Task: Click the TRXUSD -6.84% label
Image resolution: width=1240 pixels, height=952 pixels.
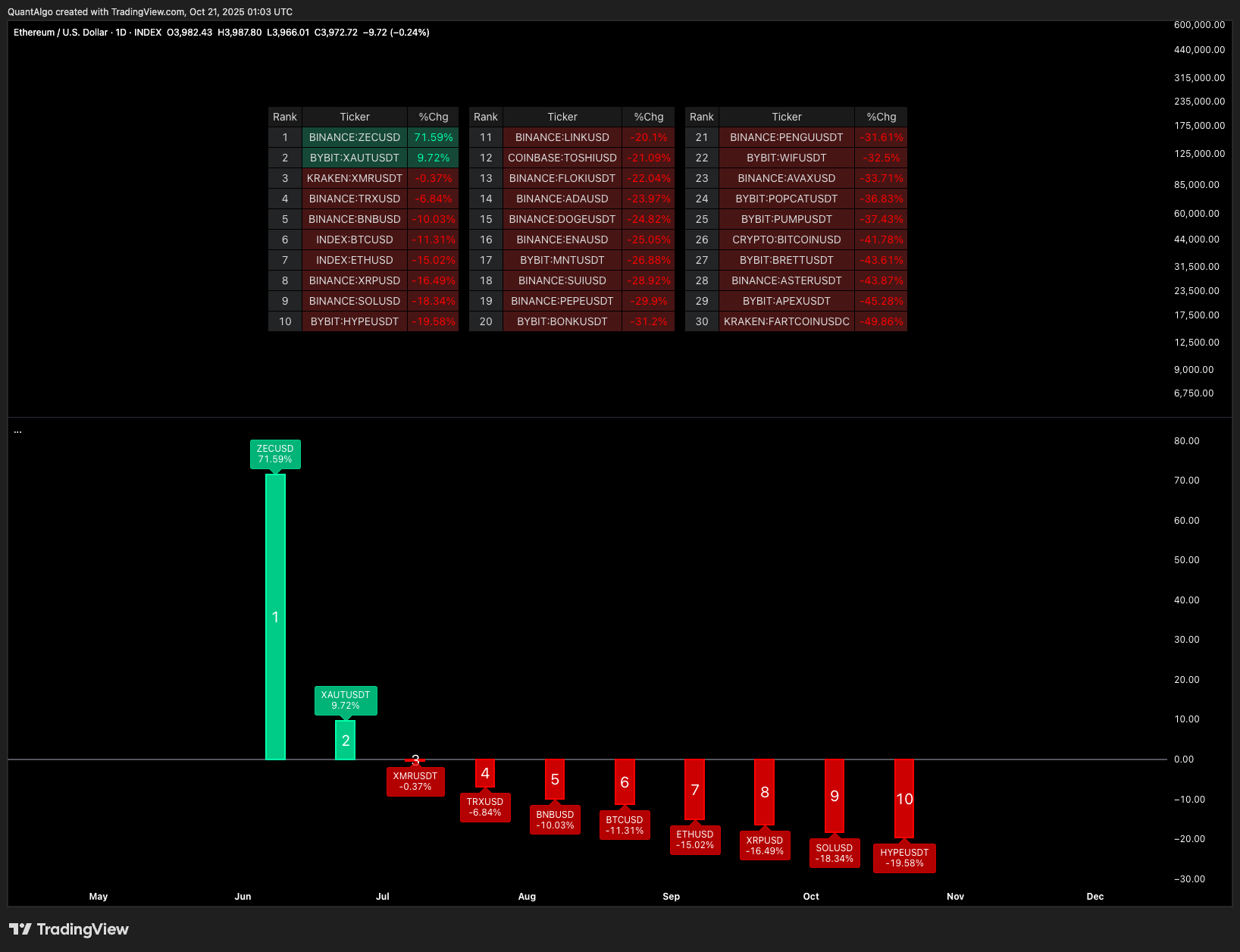Action: click(485, 807)
